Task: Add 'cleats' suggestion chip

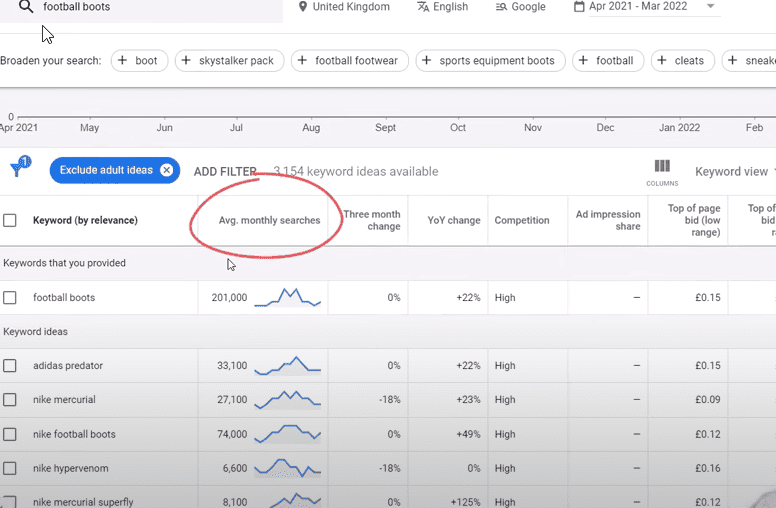Action: pos(683,60)
